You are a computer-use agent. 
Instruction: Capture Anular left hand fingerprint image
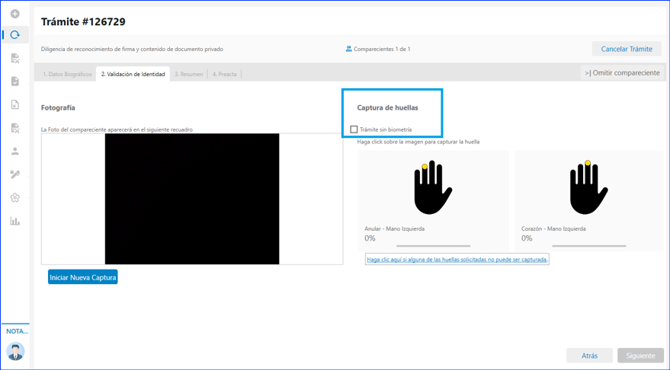tap(432, 187)
